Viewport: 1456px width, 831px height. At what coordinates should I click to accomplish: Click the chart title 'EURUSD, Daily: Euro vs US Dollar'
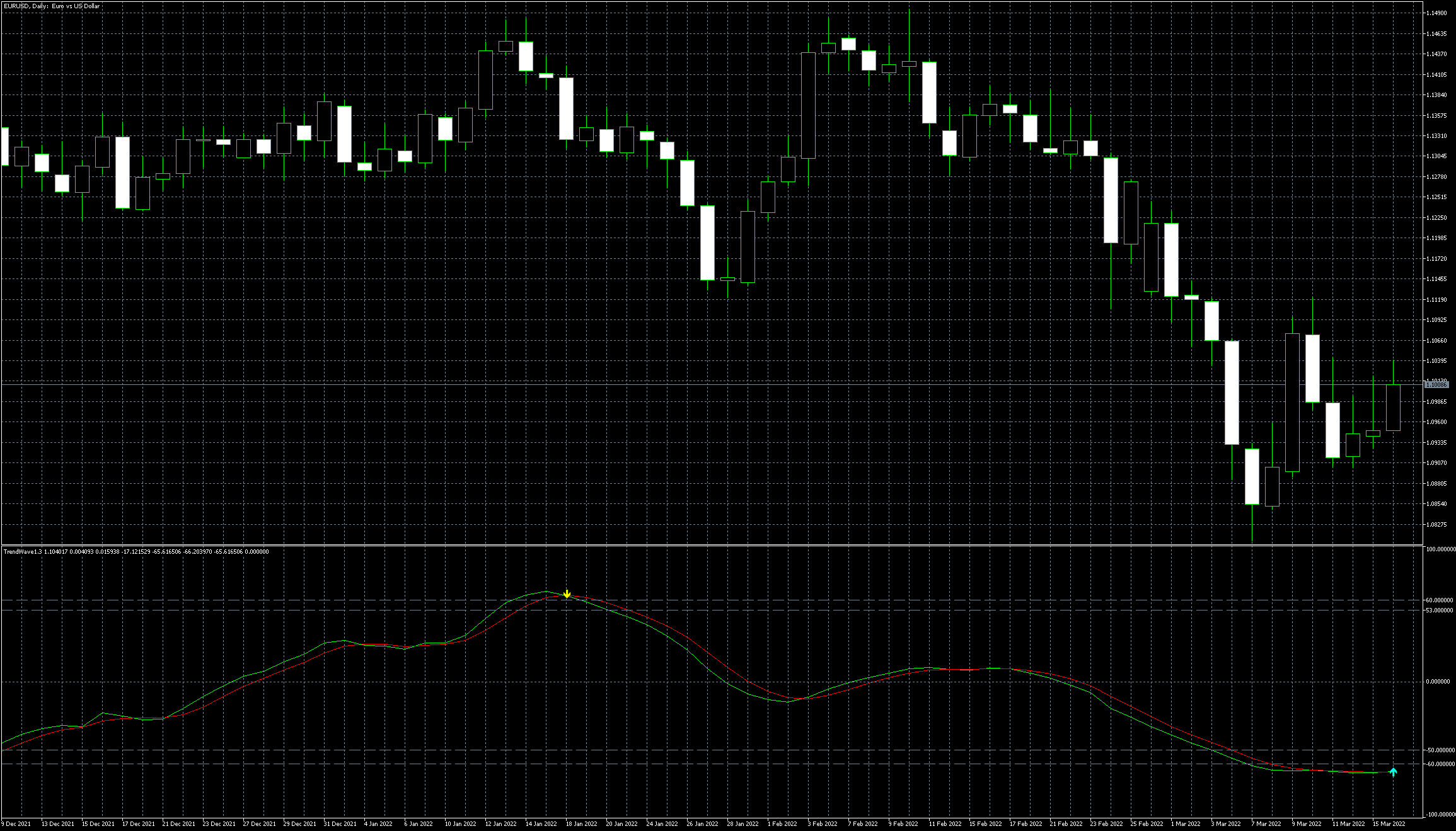point(52,6)
